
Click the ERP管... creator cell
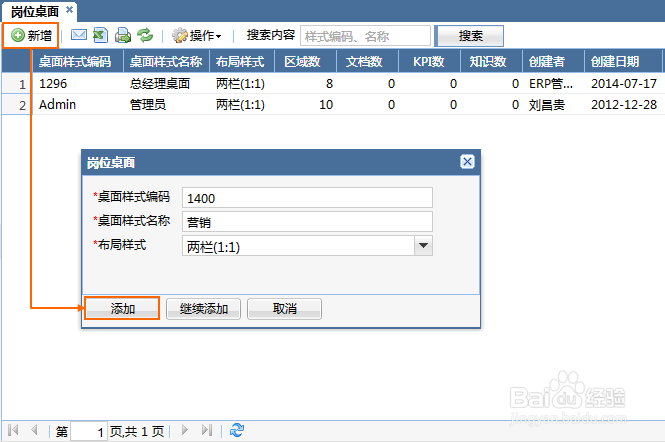click(x=553, y=84)
